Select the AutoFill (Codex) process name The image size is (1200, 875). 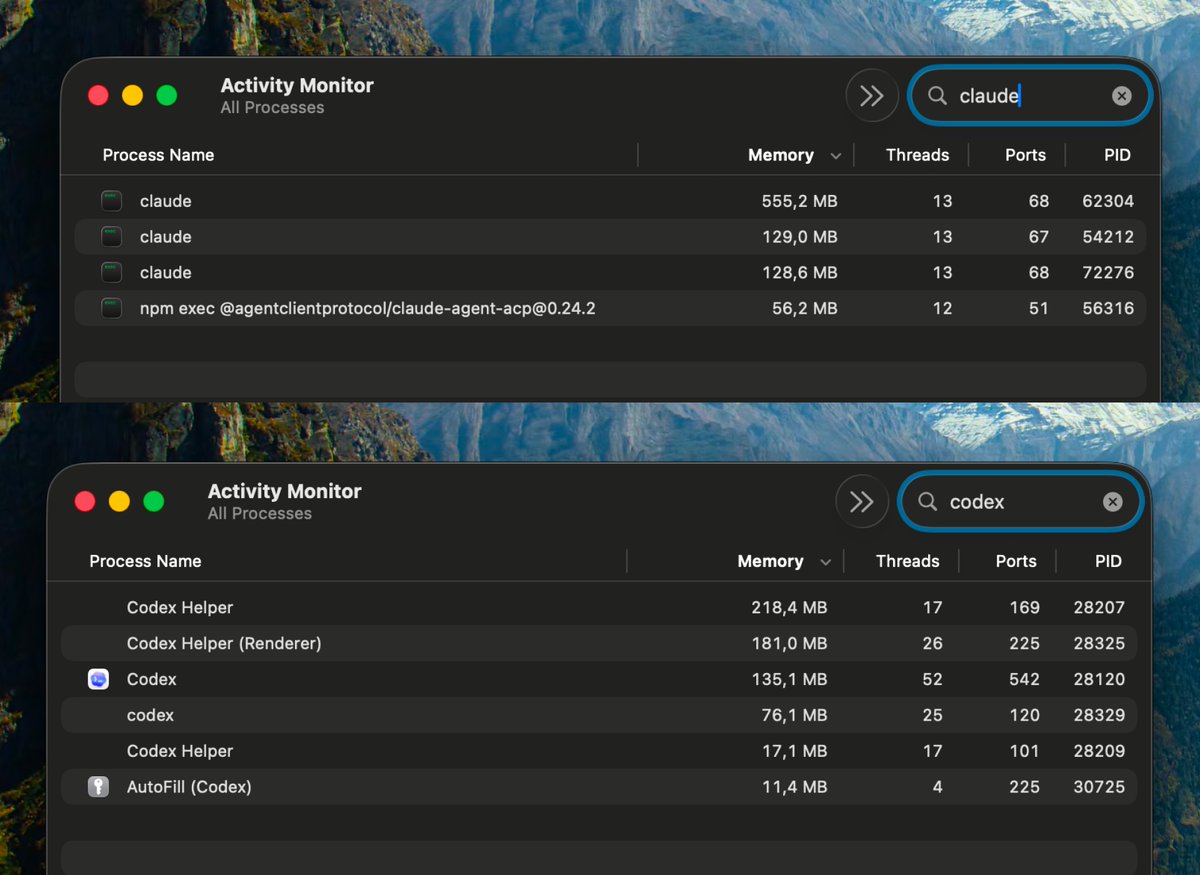[x=189, y=787]
